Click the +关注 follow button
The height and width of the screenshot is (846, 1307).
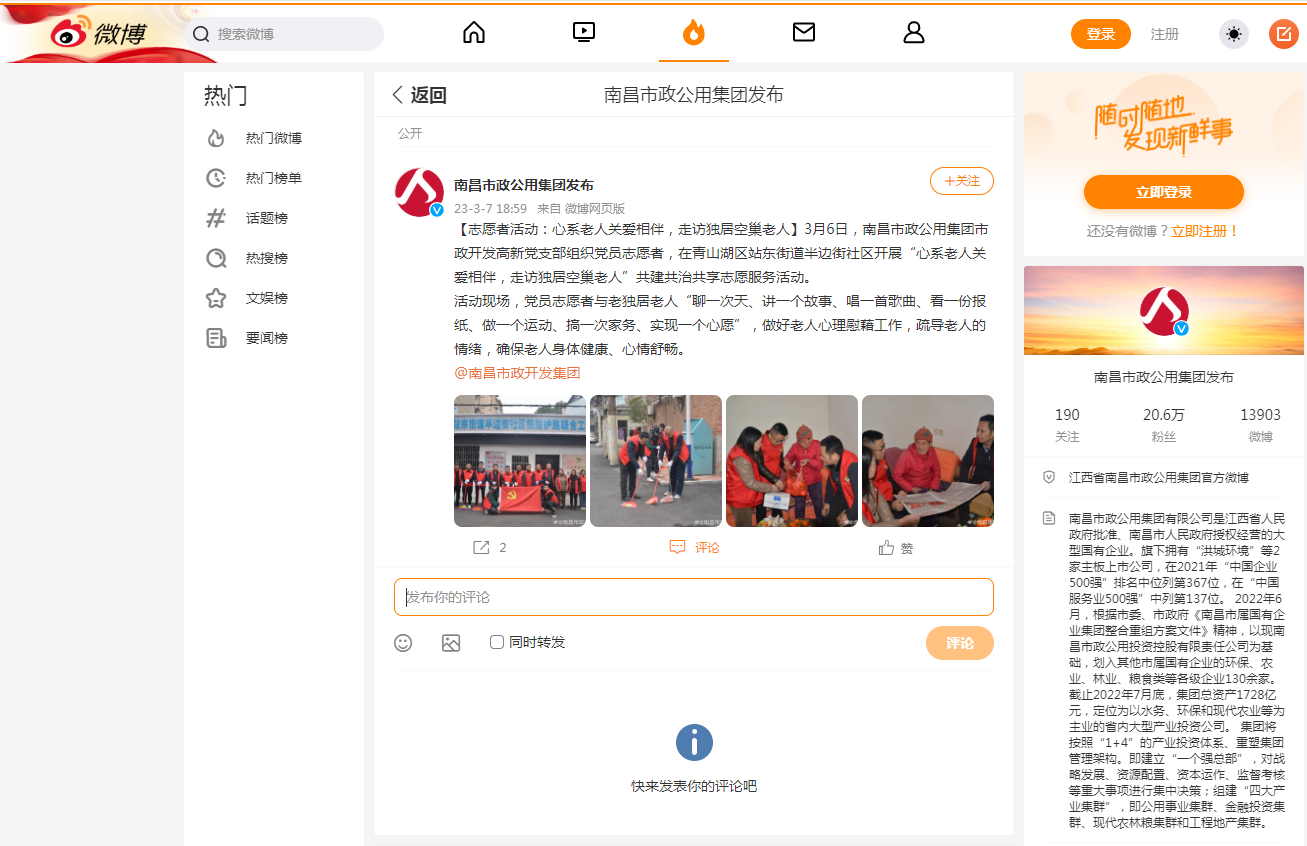962,181
